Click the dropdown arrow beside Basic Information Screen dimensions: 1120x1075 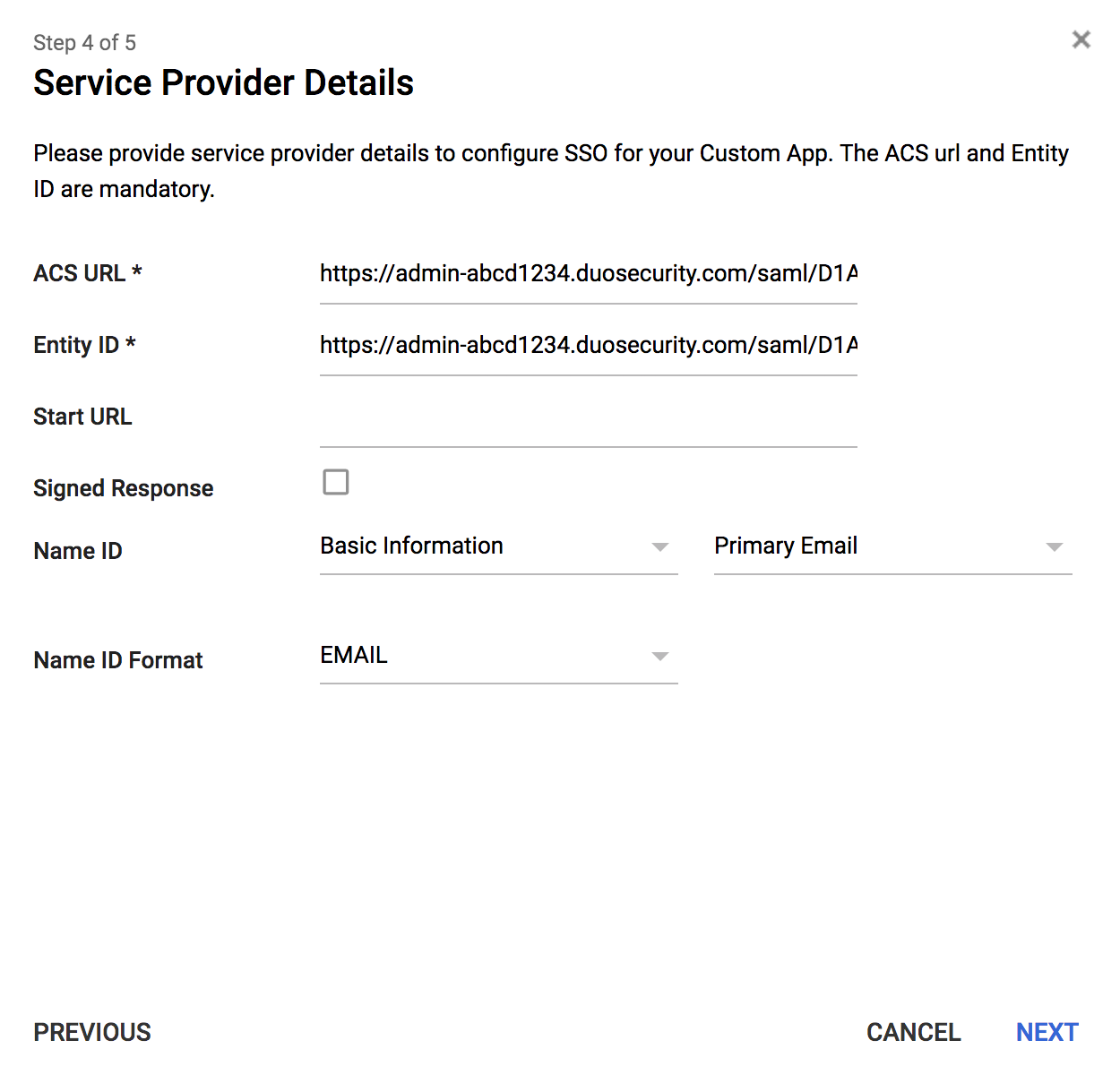(x=660, y=546)
